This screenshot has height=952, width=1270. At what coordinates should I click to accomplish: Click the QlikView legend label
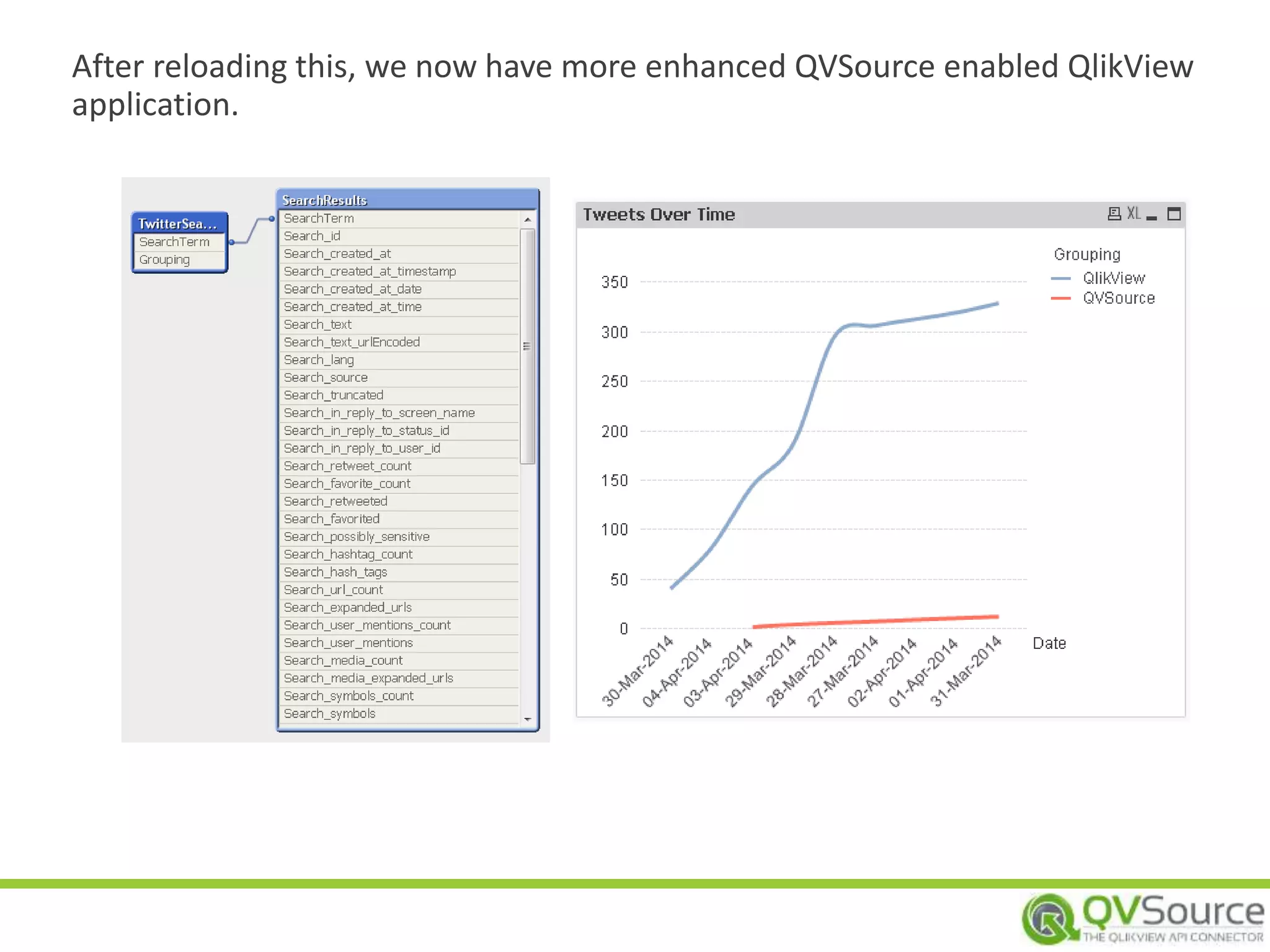[1114, 278]
